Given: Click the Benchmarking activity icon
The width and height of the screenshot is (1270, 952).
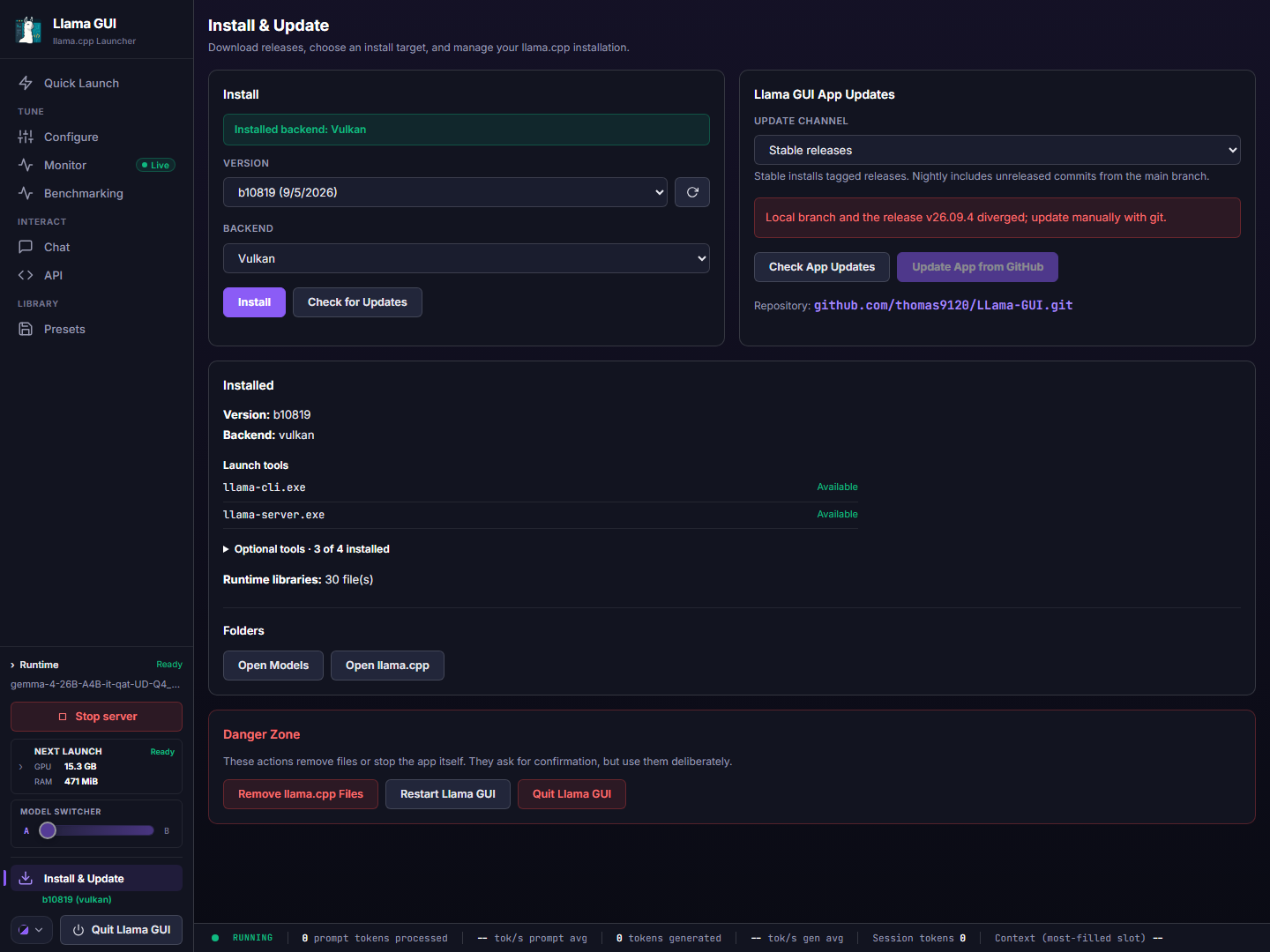Looking at the screenshot, I should tap(26, 193).
